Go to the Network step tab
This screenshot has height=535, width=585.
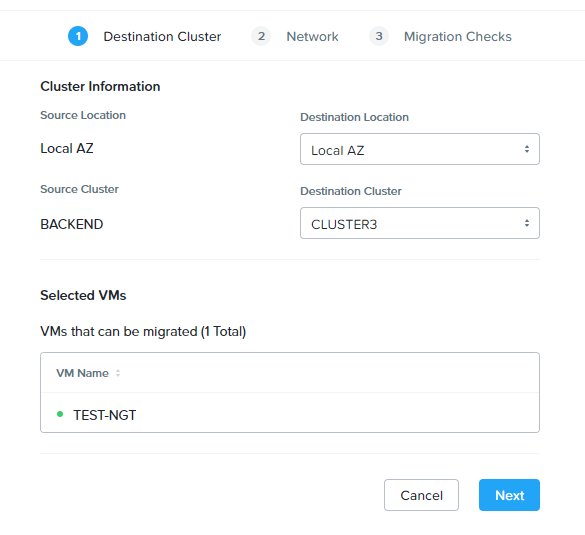point(312,37)
